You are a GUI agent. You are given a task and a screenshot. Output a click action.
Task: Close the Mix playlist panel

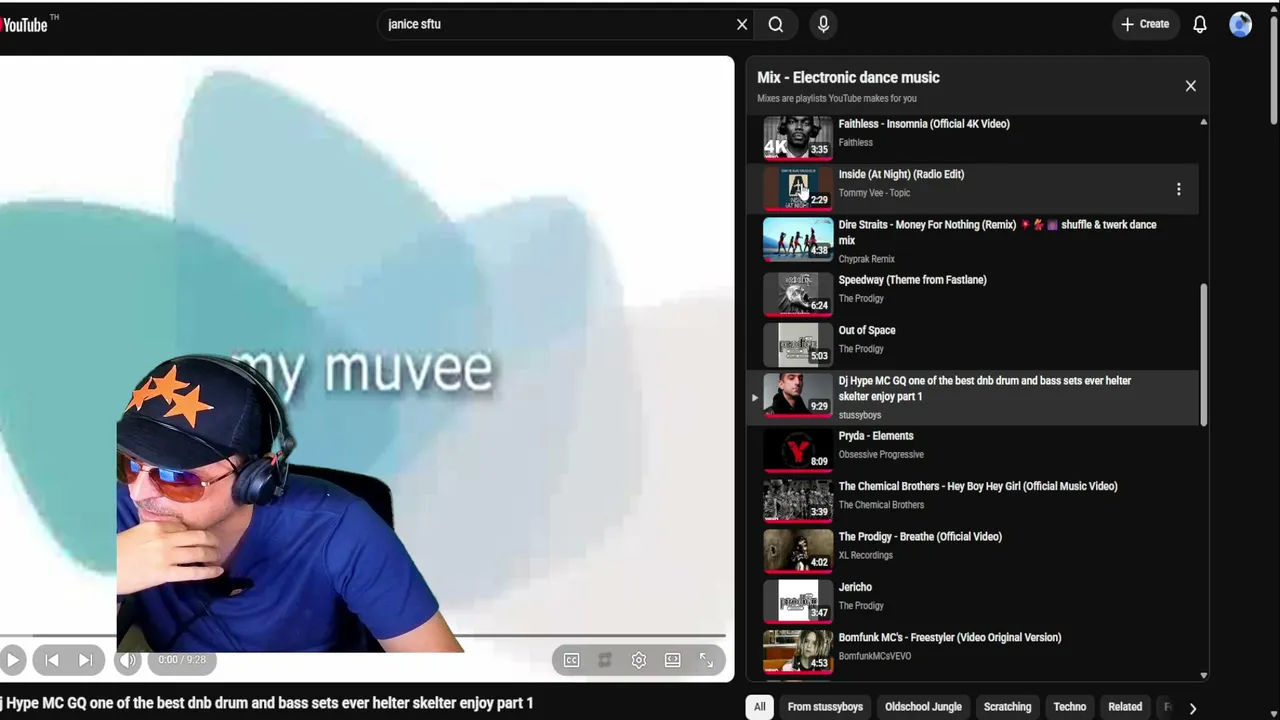(x=1190, y=86)
